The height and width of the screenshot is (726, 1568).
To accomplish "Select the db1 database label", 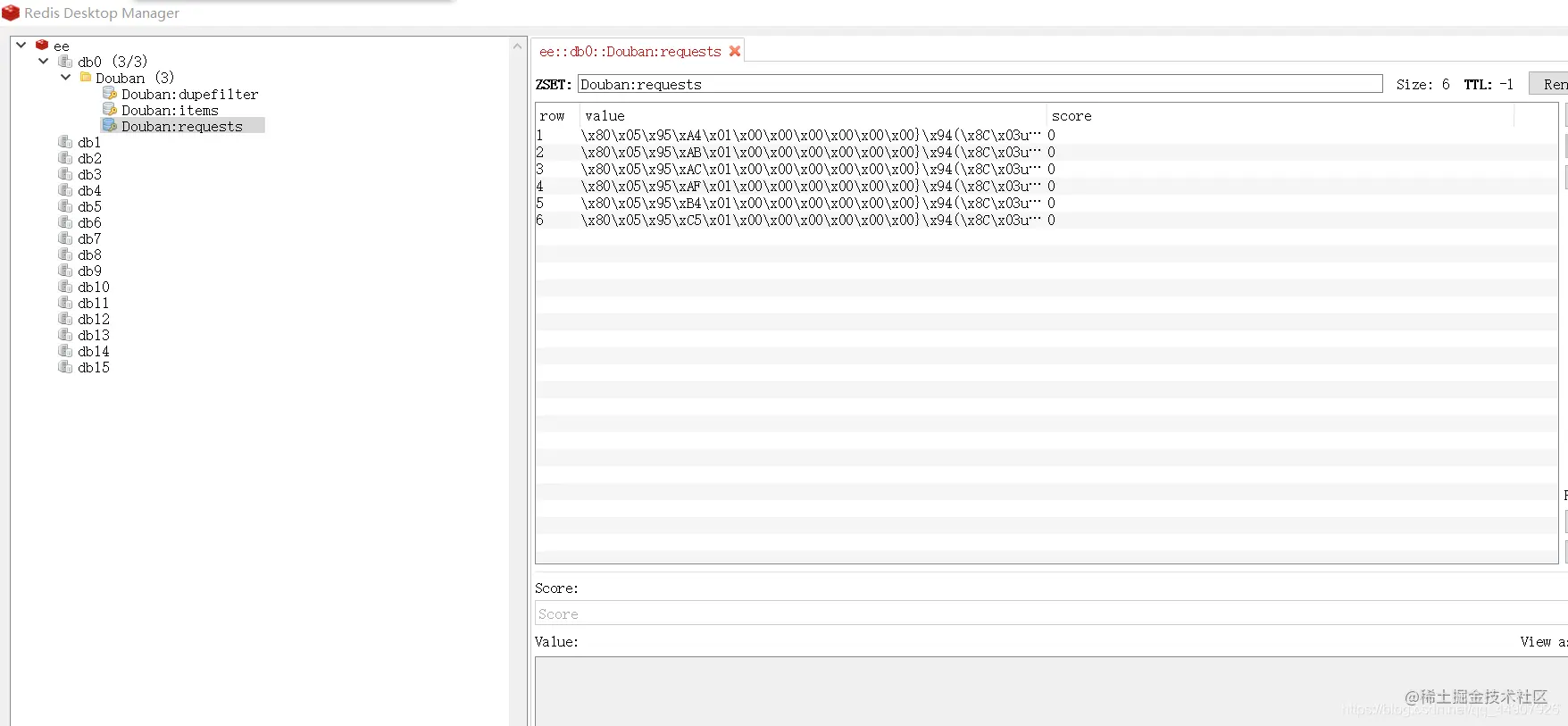I will tap(89, 142).
